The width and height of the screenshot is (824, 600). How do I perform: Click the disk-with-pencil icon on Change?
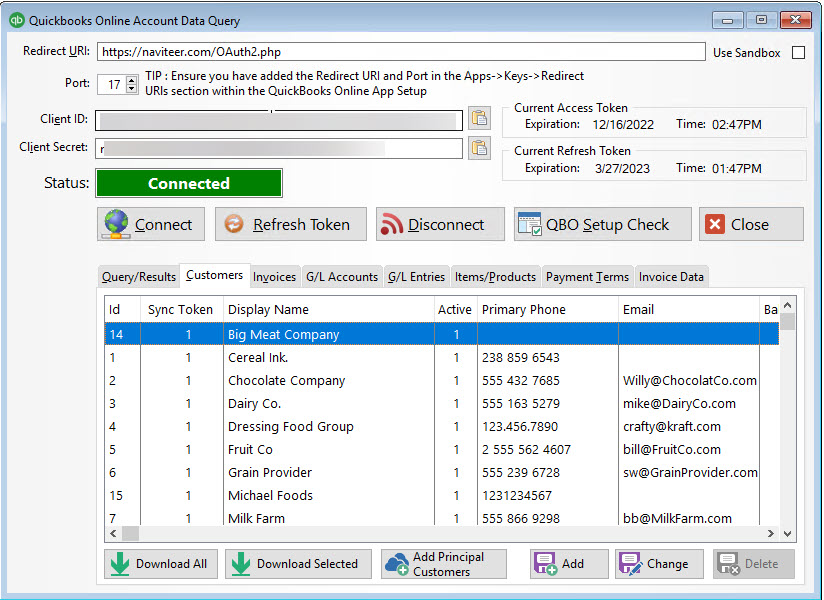point(630,564)
